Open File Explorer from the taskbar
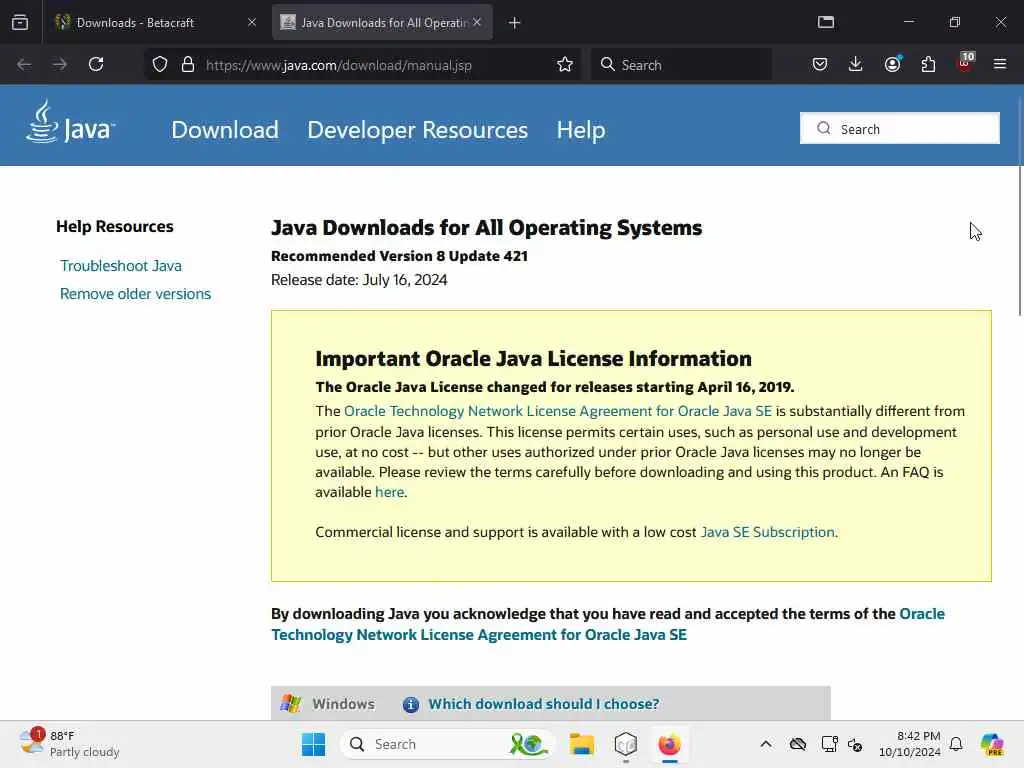Image resolution: width=1024 pixels, height=768 pixels. (x=581, y=744)
